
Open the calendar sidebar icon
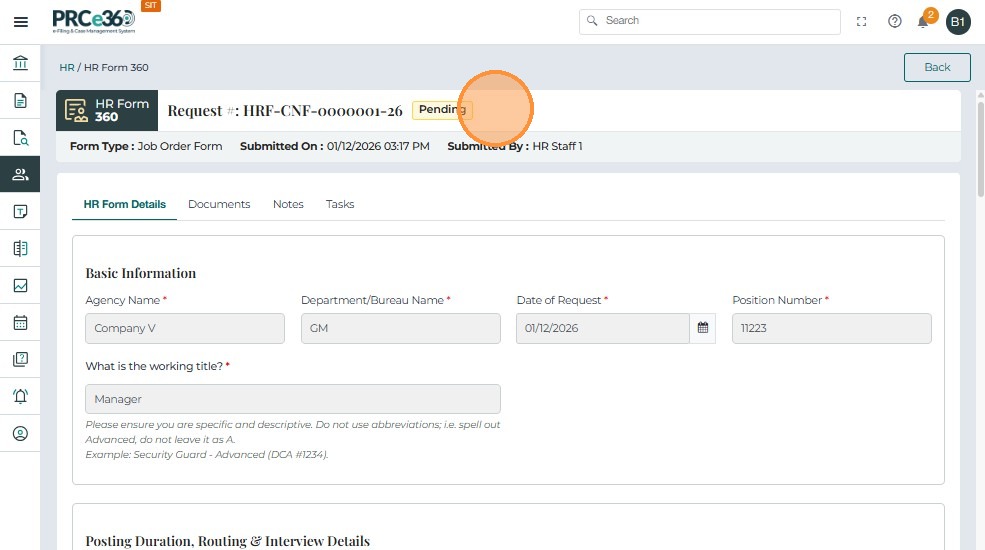click(20, 323)
